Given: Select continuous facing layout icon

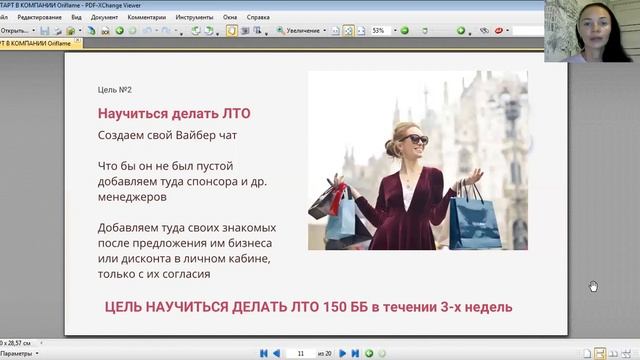Looking at the screenshot, I should (626, 354).
